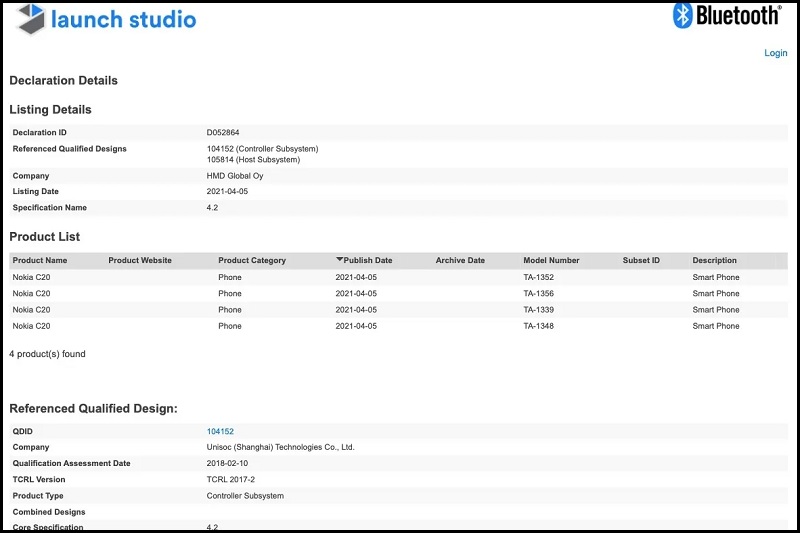Screen dimensions: 800x533
Task: Click Nokia C20 in TA-1339 row
Action: point(32,310)
